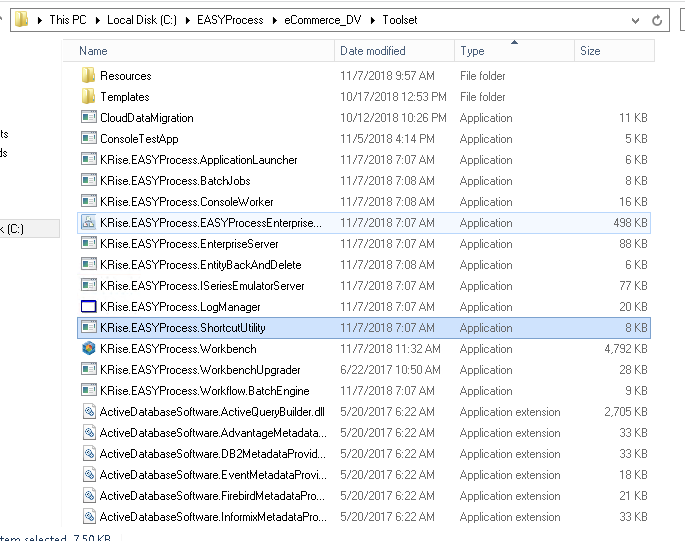
Task: Select KRise.EASYProcess.LogManager file name
Action: click(180, 307)
